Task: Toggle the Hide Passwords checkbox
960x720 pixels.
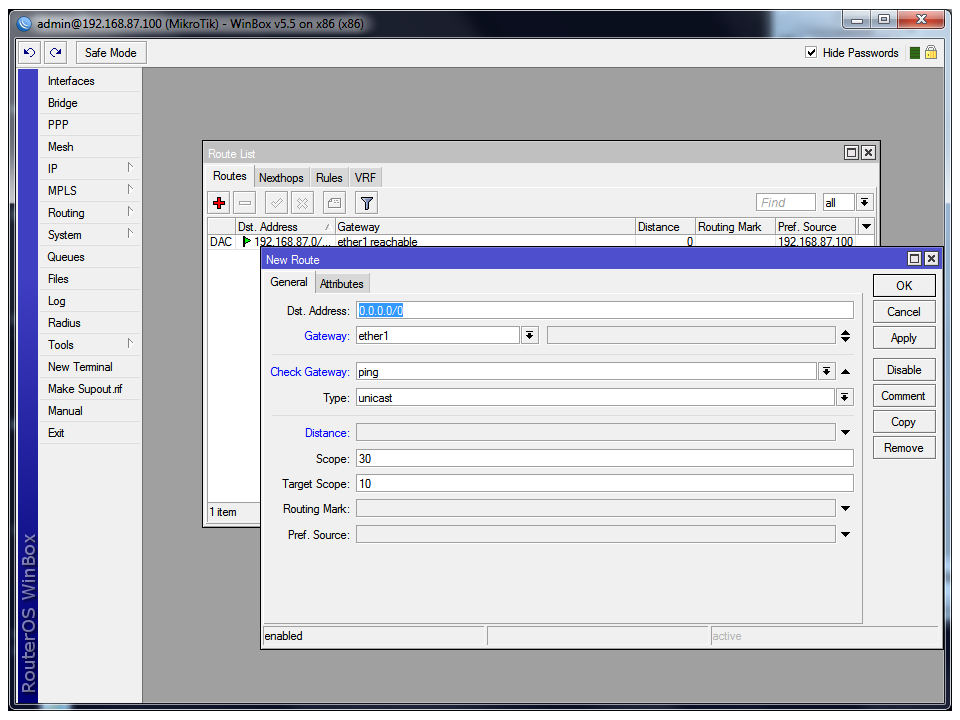Action: [x=811, y=53]
